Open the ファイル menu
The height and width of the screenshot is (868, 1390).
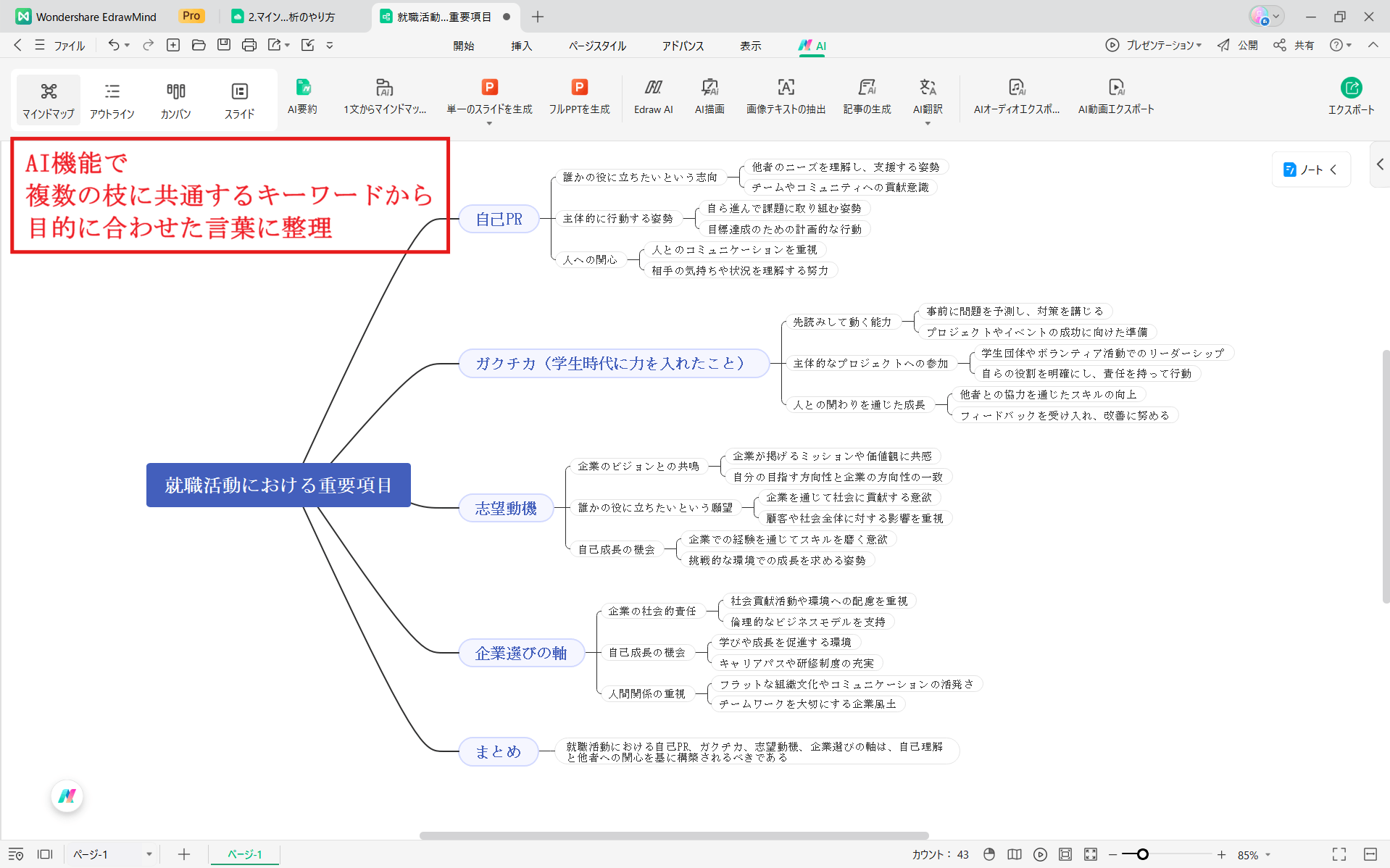point(61,46)
